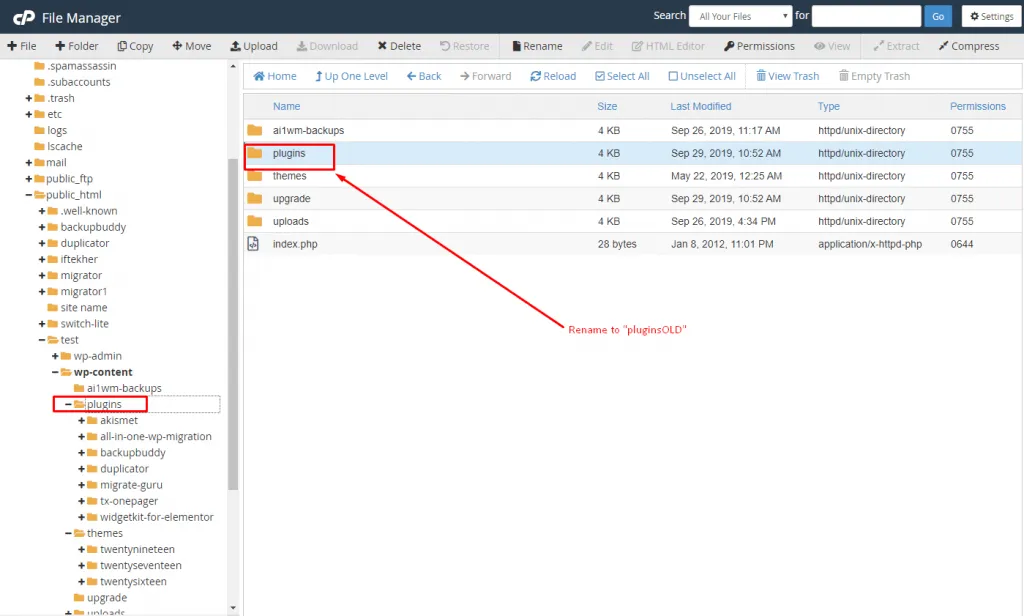The height and width of the screenshot is (616, 1024).
Task: Open migrate-guru folder in tree
Action: click(x=131, y=485)
